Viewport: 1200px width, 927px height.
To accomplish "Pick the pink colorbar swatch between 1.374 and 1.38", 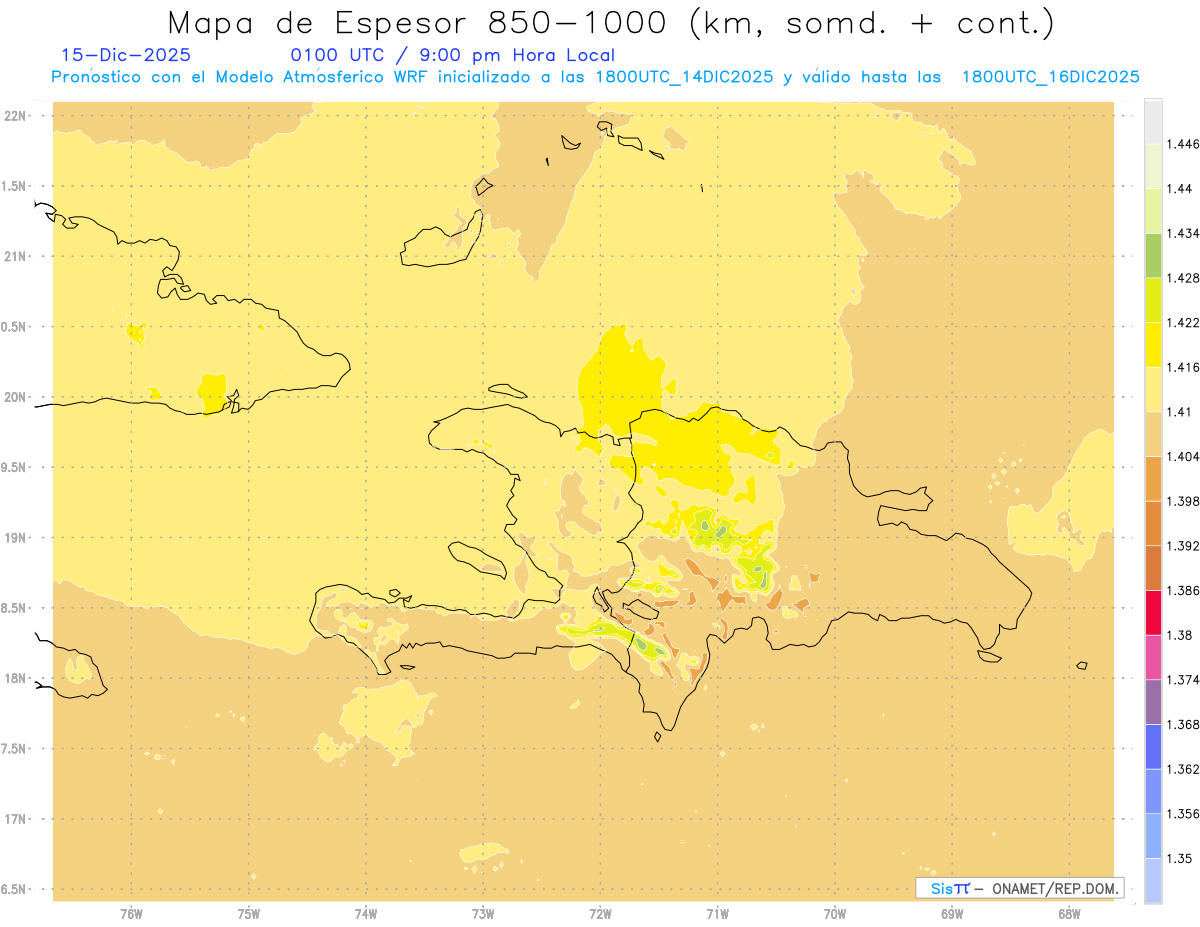I will (1153, 657).
